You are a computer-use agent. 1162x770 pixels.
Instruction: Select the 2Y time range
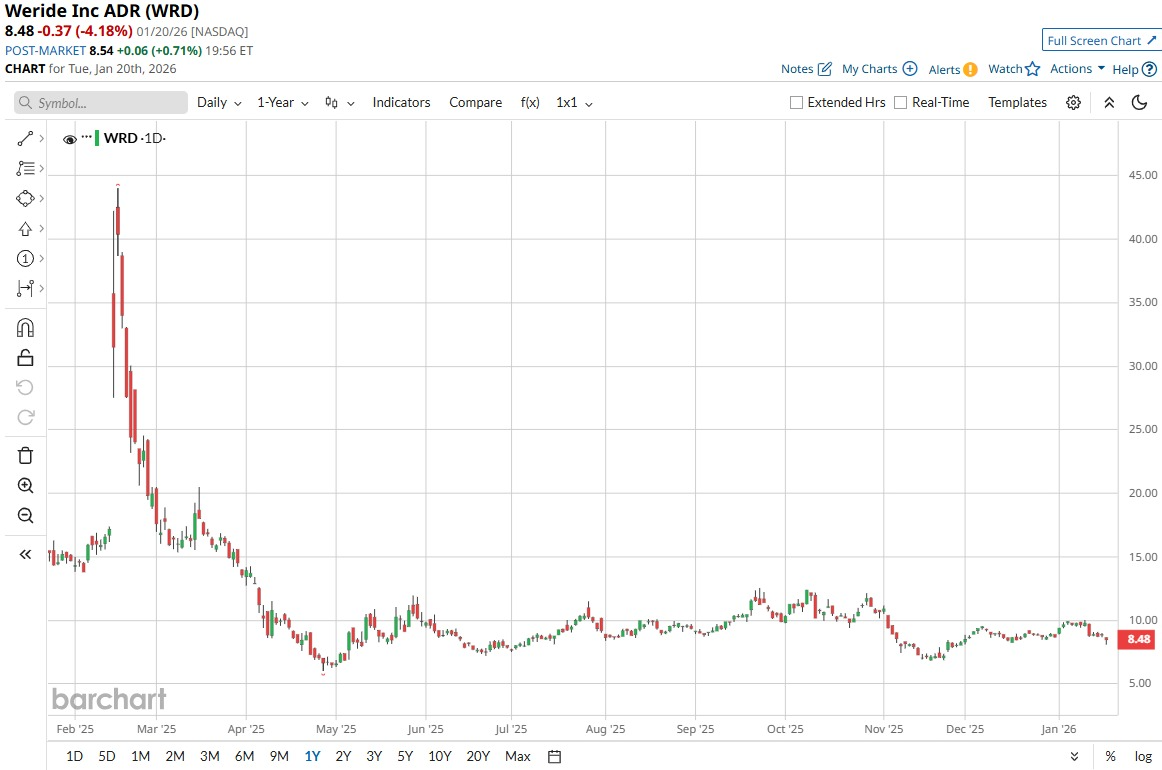coord(343,757)
